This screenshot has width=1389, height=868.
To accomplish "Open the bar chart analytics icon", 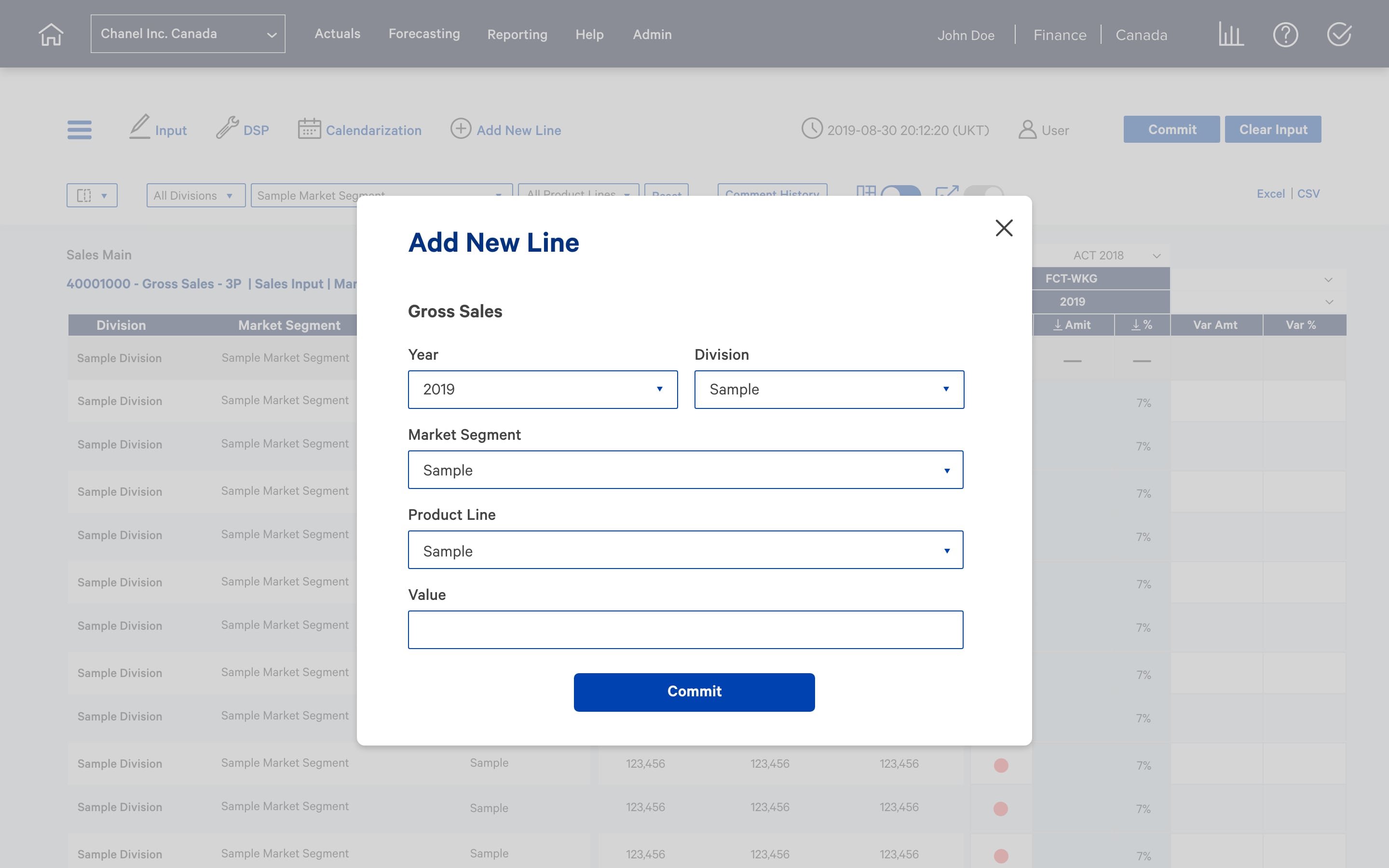I will (x=1231, y=34).
